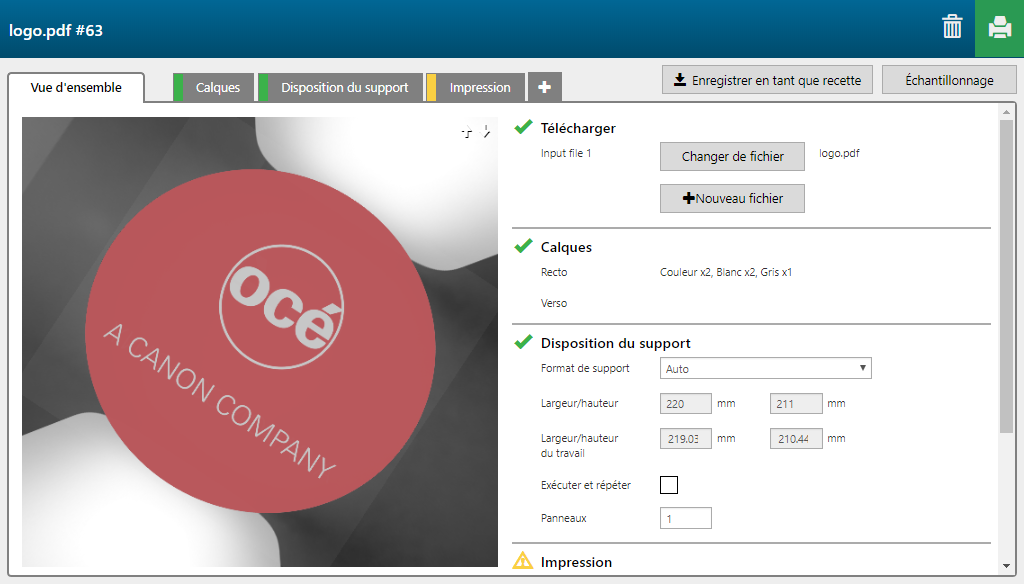Click the job height field showing 210.44

click(796, 438)
